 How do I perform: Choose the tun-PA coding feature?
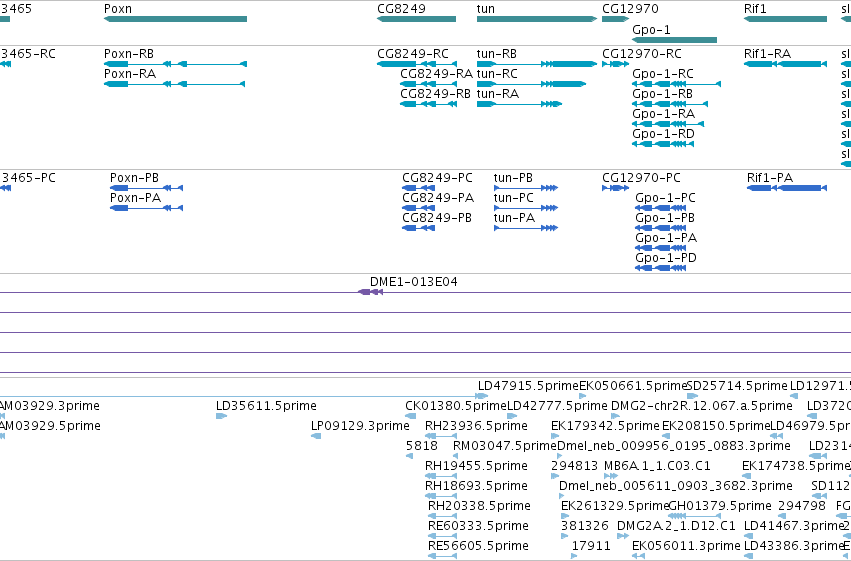point(526,228)
